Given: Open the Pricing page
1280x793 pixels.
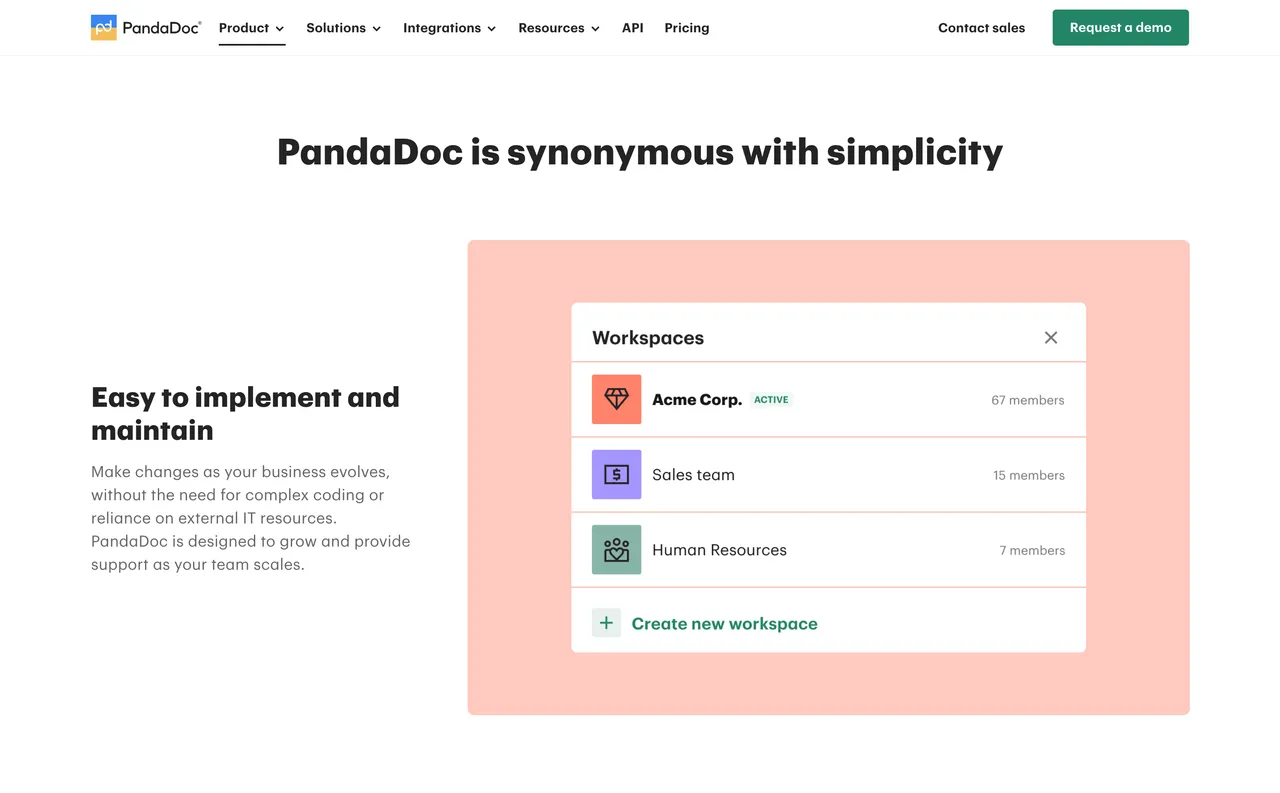Looking at the screenshot, I should pos(687,28).
